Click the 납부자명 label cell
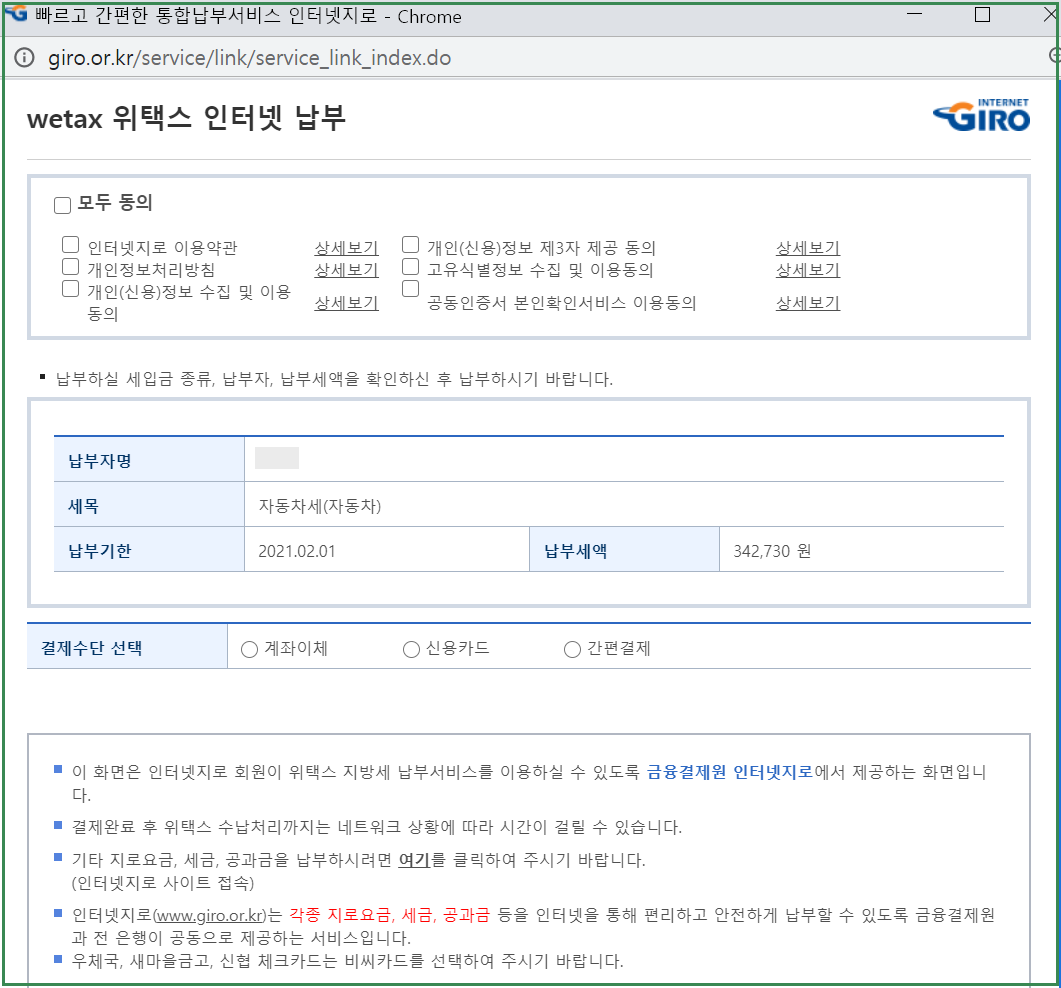Screen dimensions: 1061x988 (149, 459)
